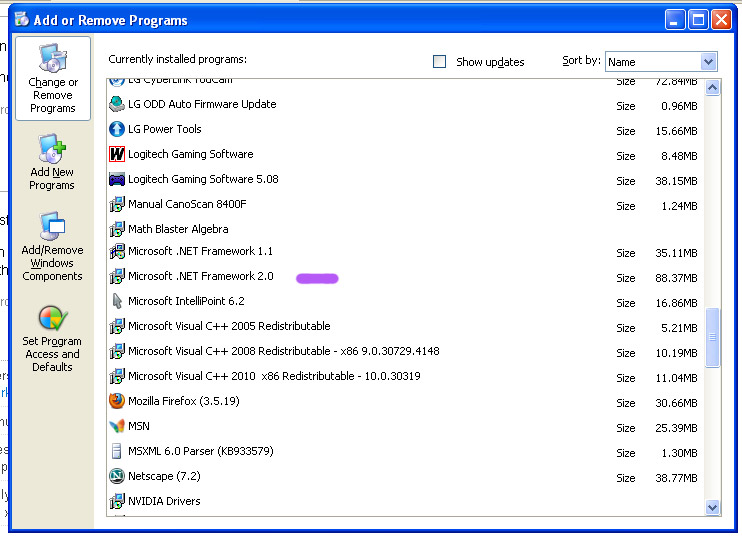This screenshot has width=742, height=537.
Task: Click the LG Power Tools blue arrow icon
Action: [x=116, y=129]
